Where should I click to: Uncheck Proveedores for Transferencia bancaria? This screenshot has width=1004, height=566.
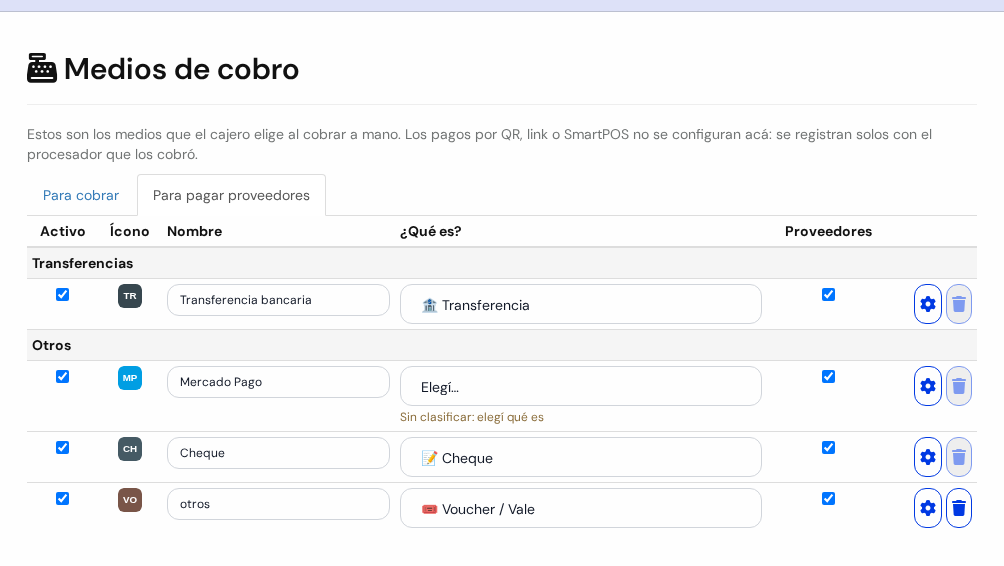[829, 295]
